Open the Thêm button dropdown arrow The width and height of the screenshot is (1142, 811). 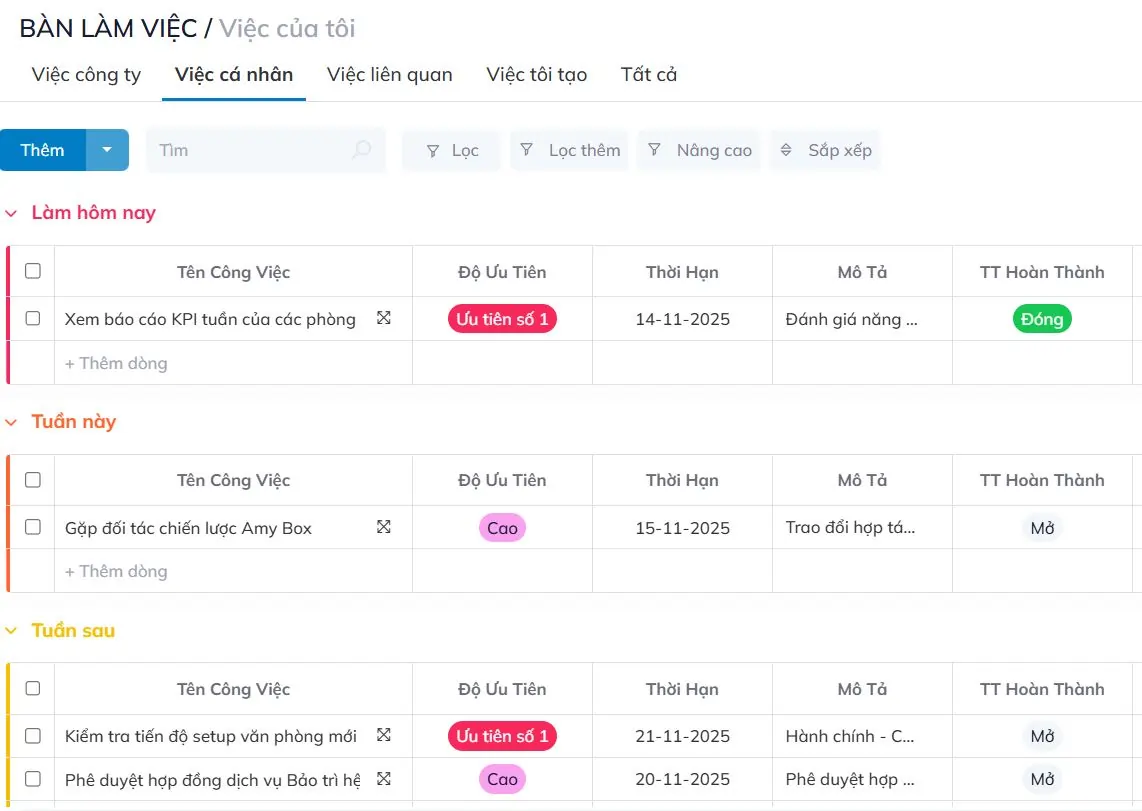point(106,149)
